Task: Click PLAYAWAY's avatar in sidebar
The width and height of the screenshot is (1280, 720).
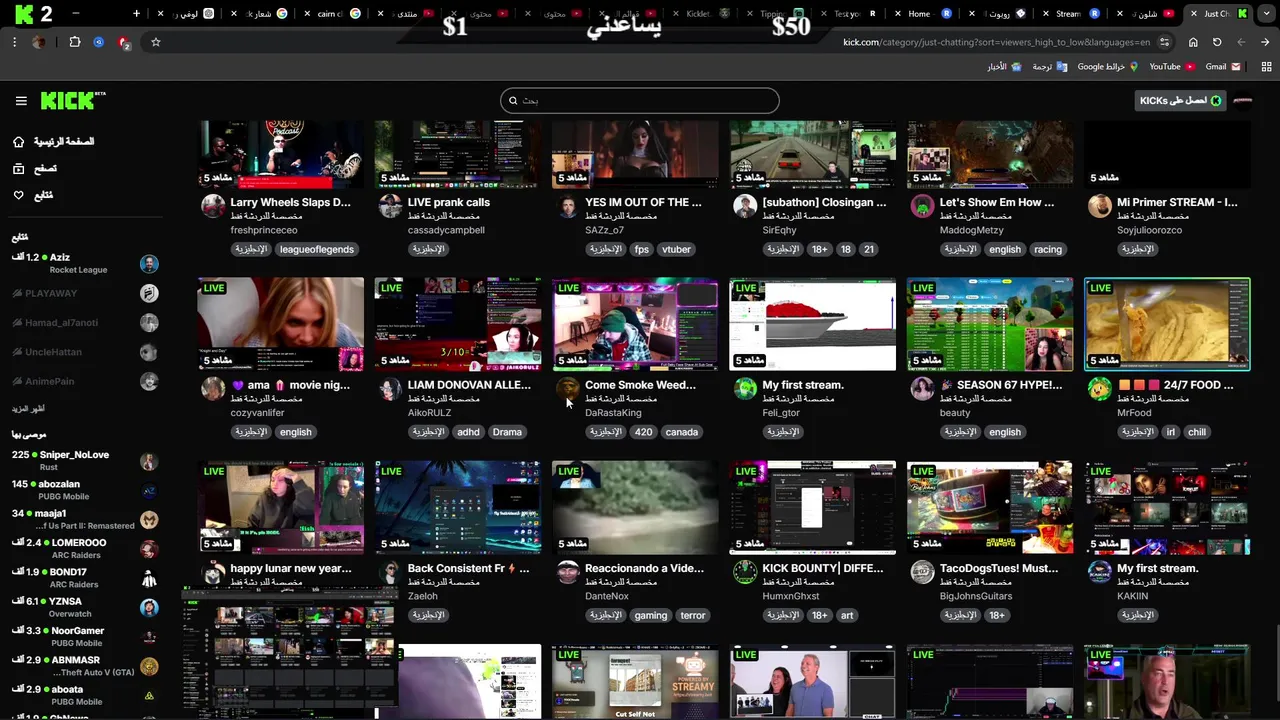Action: [149, 293]
